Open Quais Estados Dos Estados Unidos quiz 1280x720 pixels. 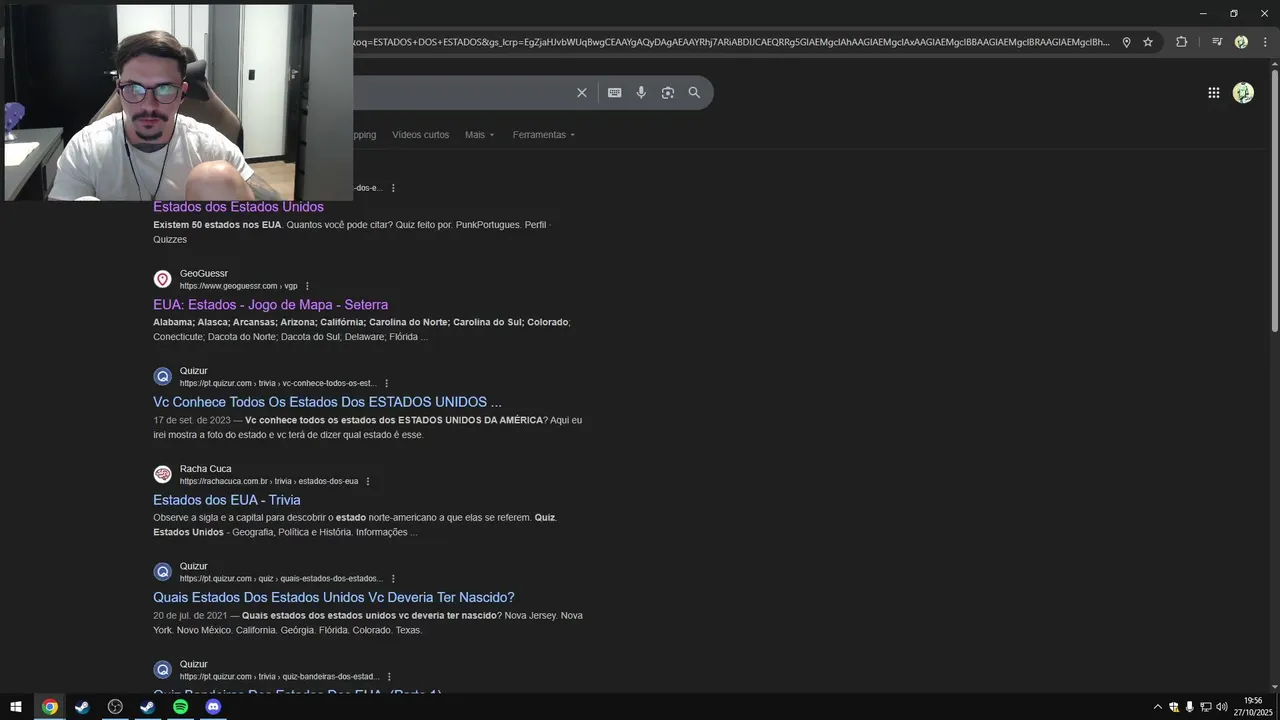pyautogui.click(x=333, y=597)
